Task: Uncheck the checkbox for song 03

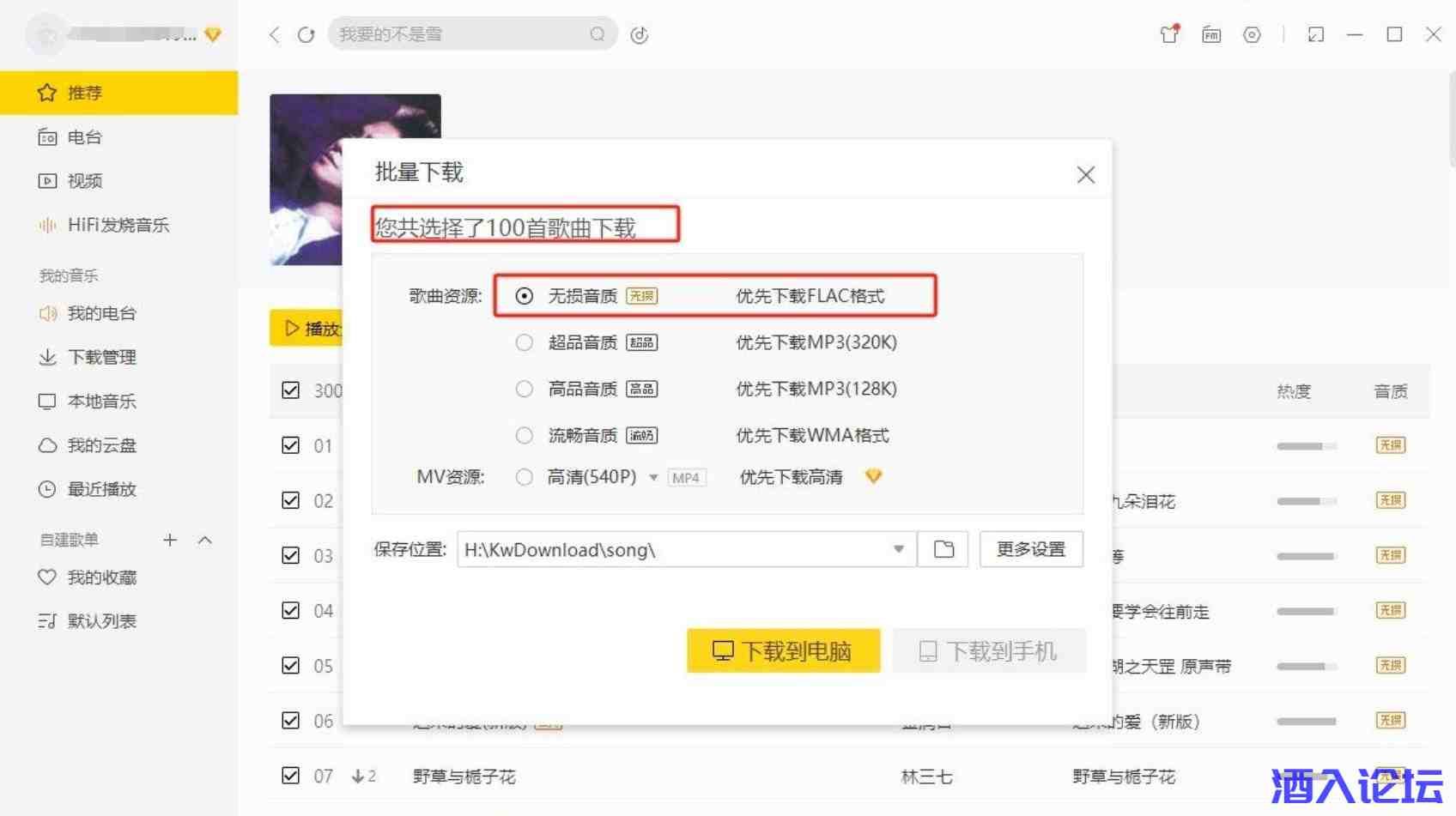Action: pos(291,555)
